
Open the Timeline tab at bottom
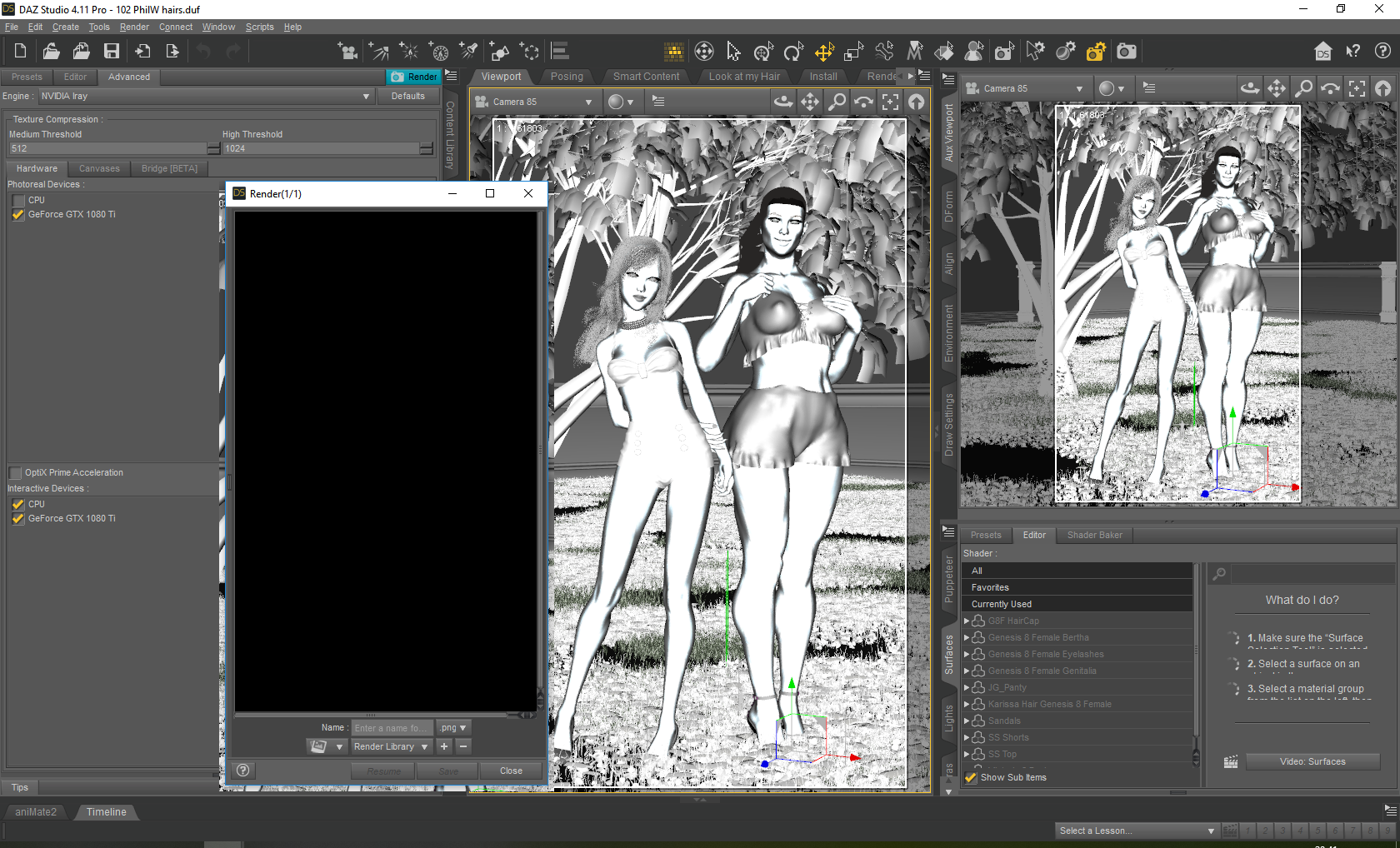(107, 812)
